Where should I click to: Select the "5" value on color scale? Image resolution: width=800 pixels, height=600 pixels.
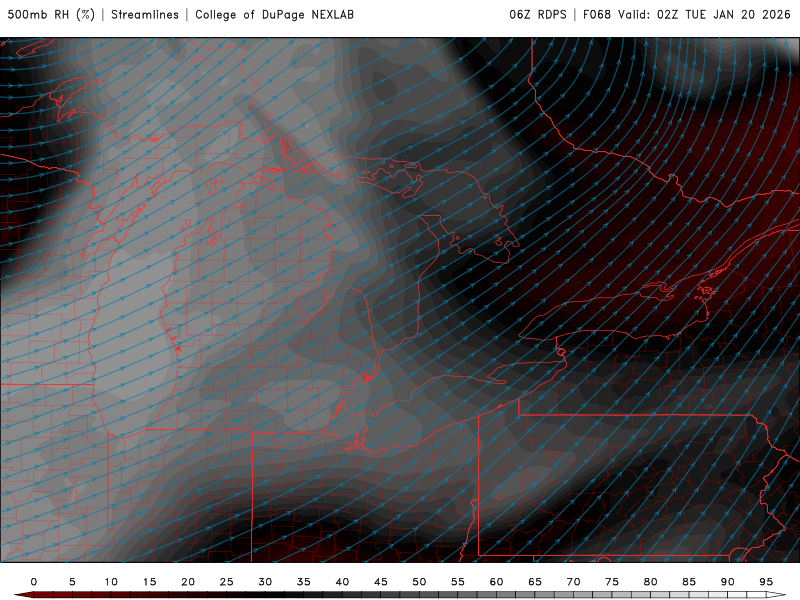72,582
